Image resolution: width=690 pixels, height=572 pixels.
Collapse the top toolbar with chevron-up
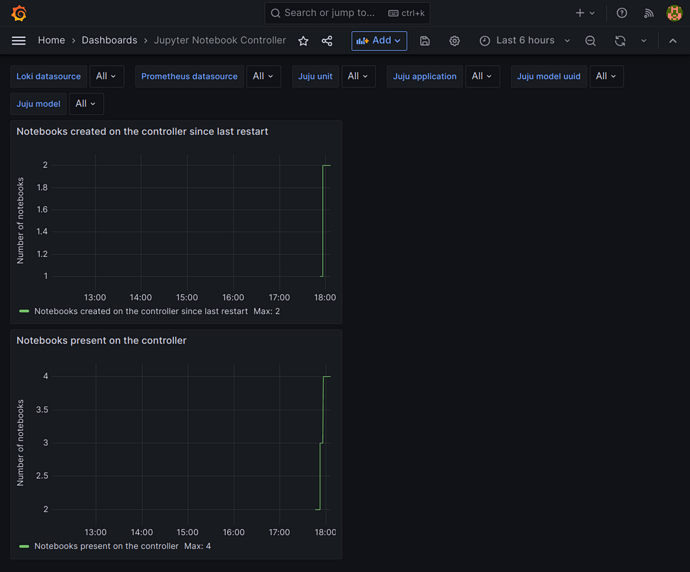673,41
